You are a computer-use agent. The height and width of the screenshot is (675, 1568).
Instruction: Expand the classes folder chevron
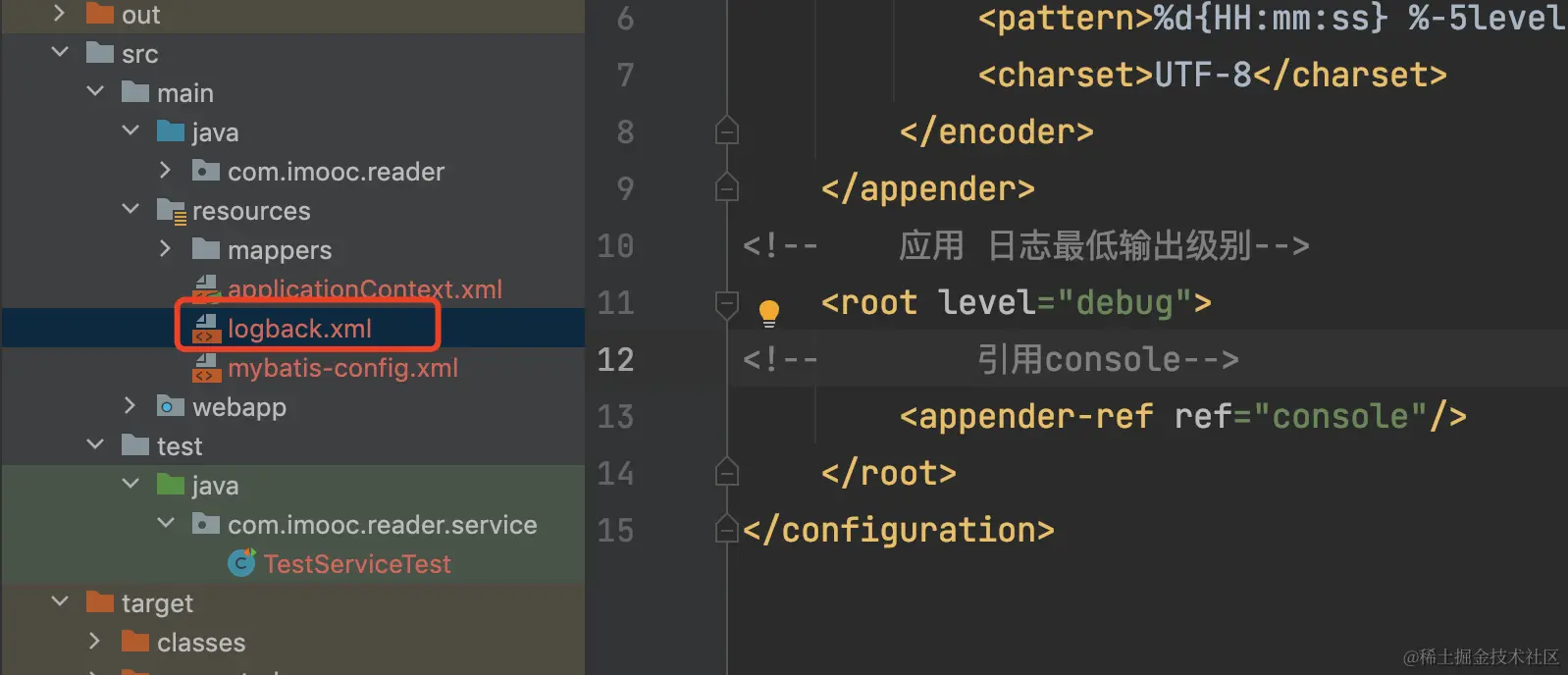click(94, 642)
